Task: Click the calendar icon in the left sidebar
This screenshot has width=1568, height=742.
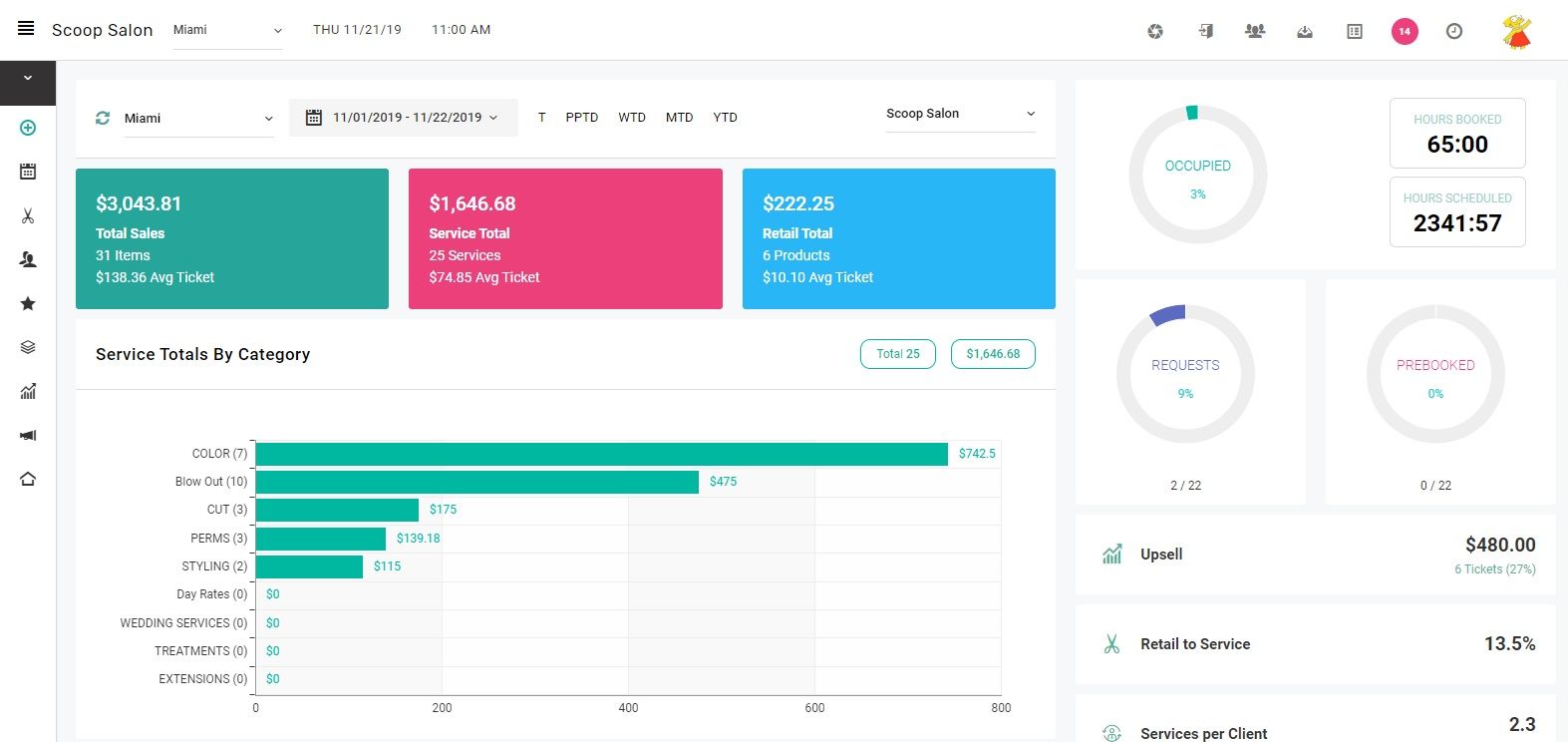Action: (x=28, y=172)
